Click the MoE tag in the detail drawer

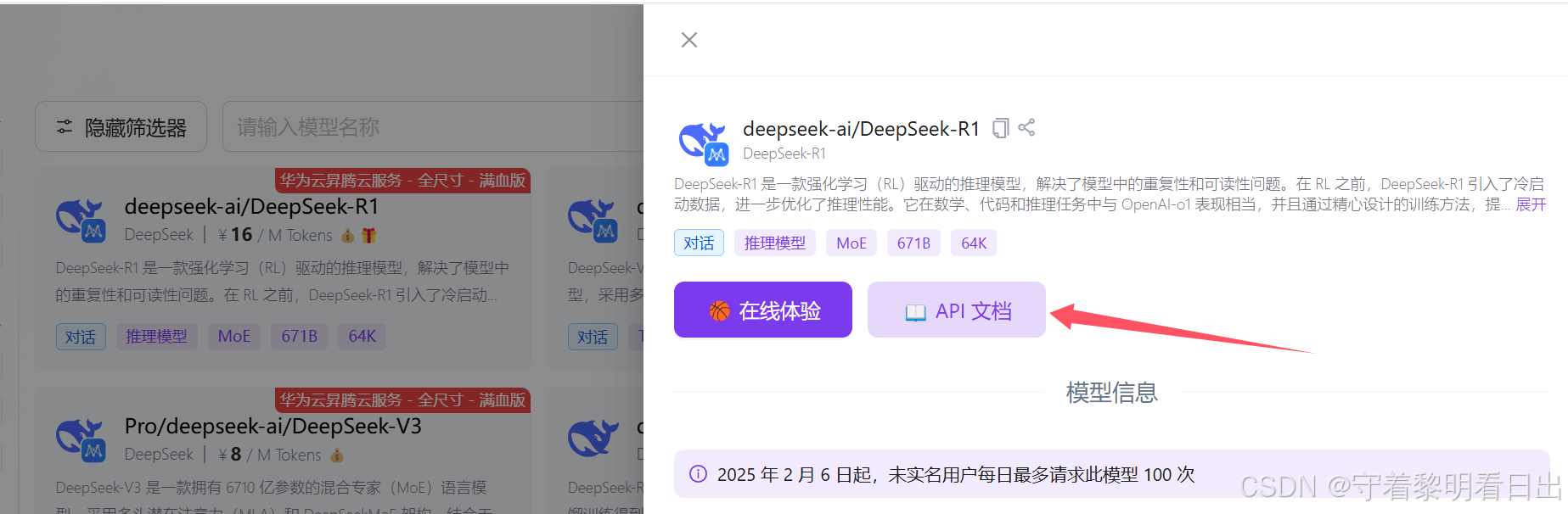point(851,243)
